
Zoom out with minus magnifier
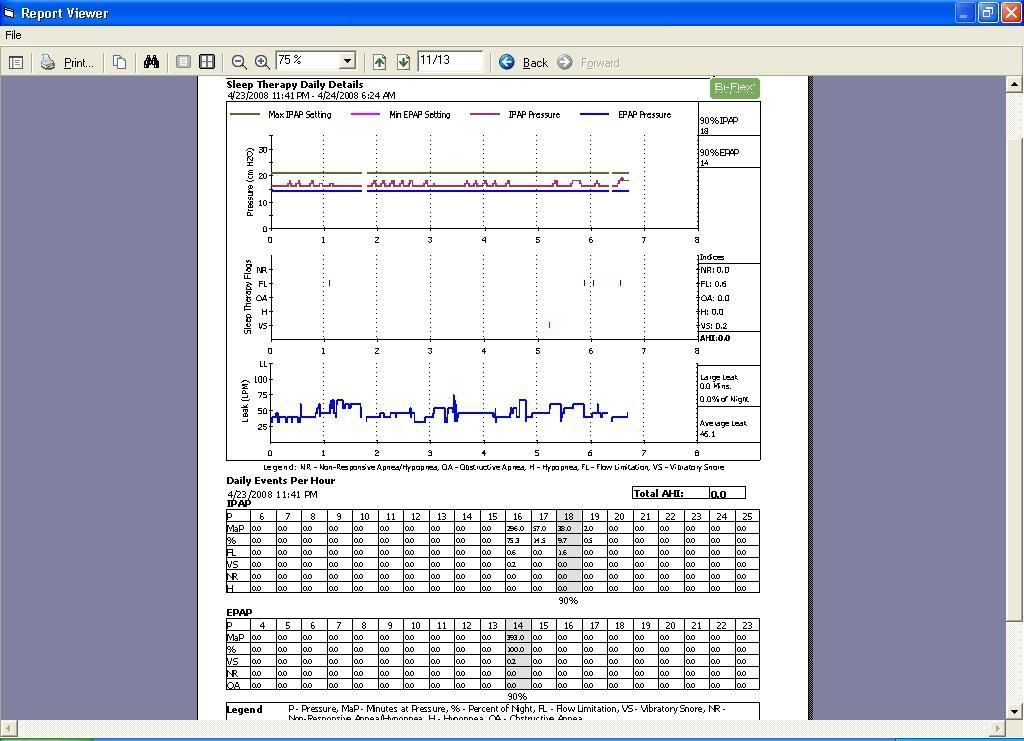(x=239, y=62)
